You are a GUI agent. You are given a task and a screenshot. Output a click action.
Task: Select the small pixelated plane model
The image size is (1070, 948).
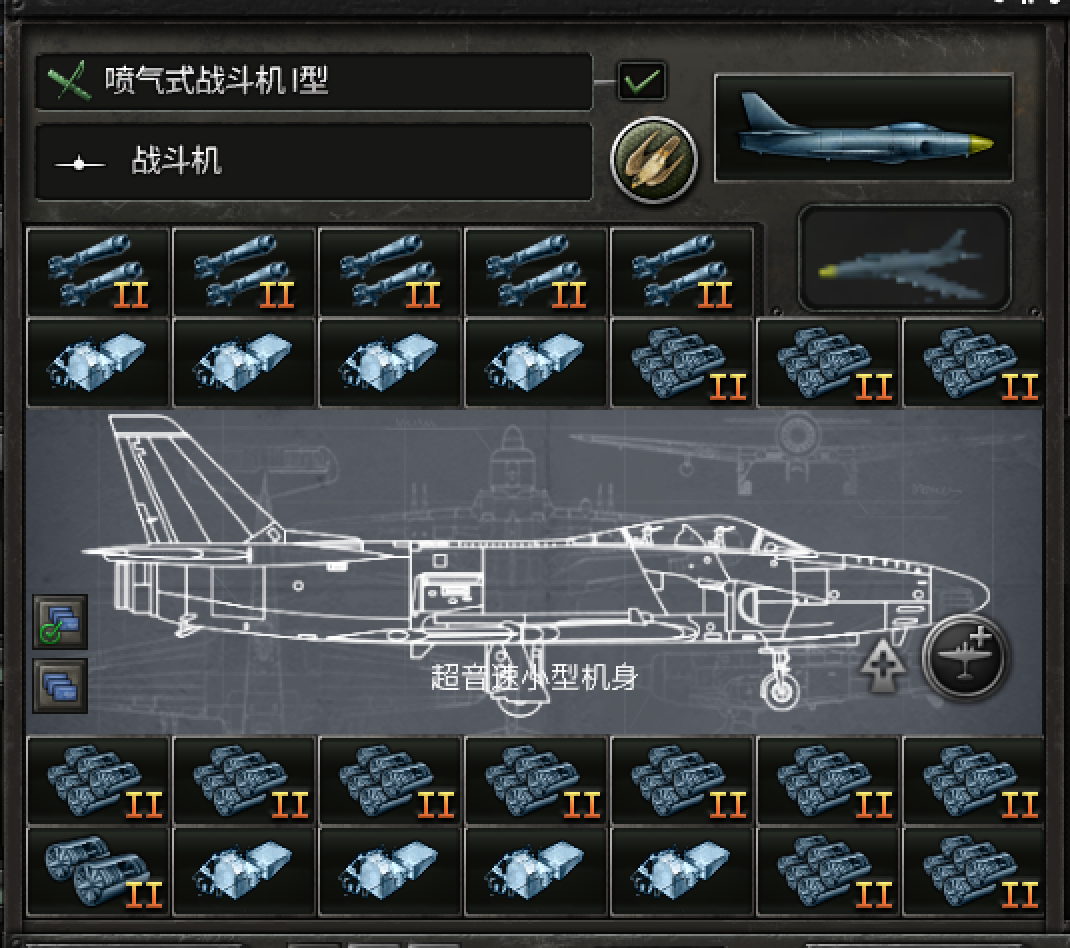point(904,259)
